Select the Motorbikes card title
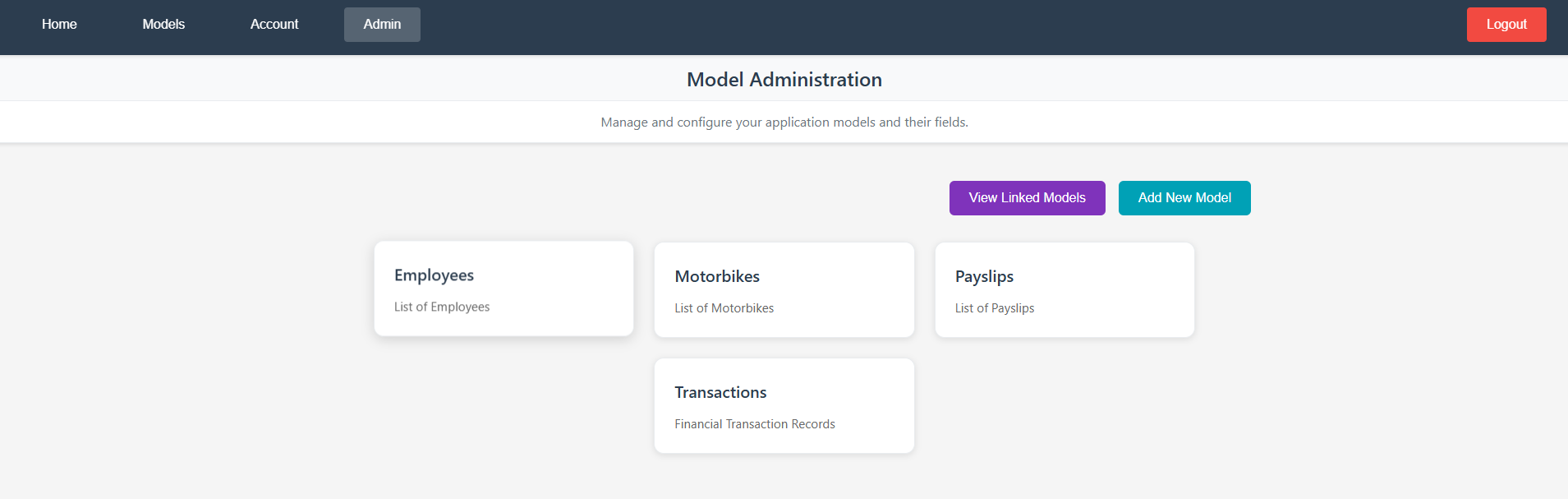 click(716, 276)
